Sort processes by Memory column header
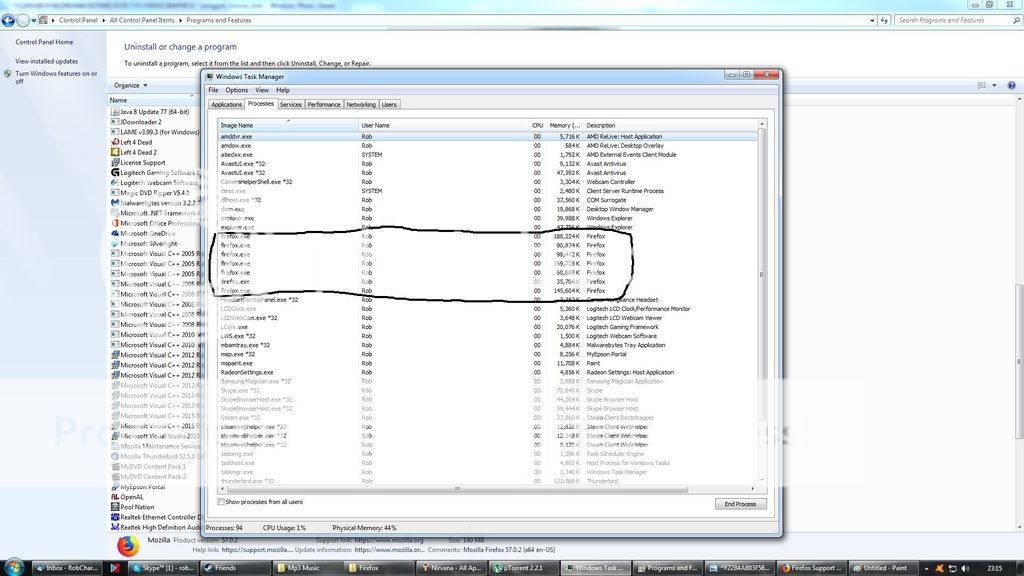 pyautogui.click(x=564, y=125)
